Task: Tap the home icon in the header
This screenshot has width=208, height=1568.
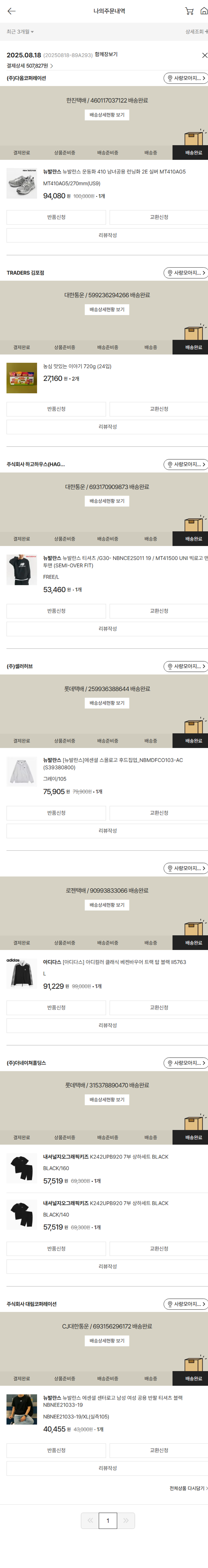Action: pyautogui.click(x=204, y=11)
